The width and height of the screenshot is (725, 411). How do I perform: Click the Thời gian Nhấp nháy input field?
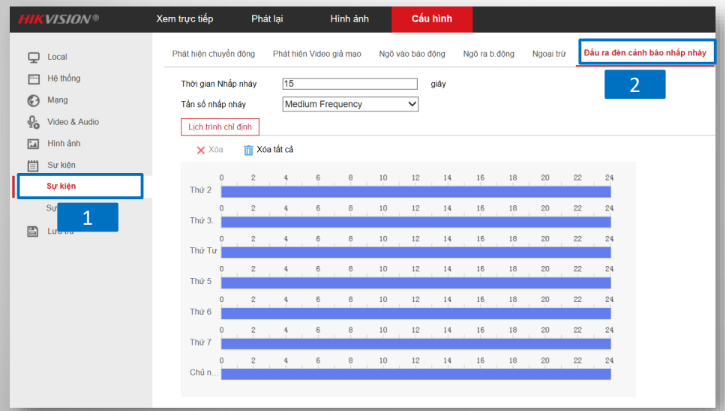click(x=349, y=84)
